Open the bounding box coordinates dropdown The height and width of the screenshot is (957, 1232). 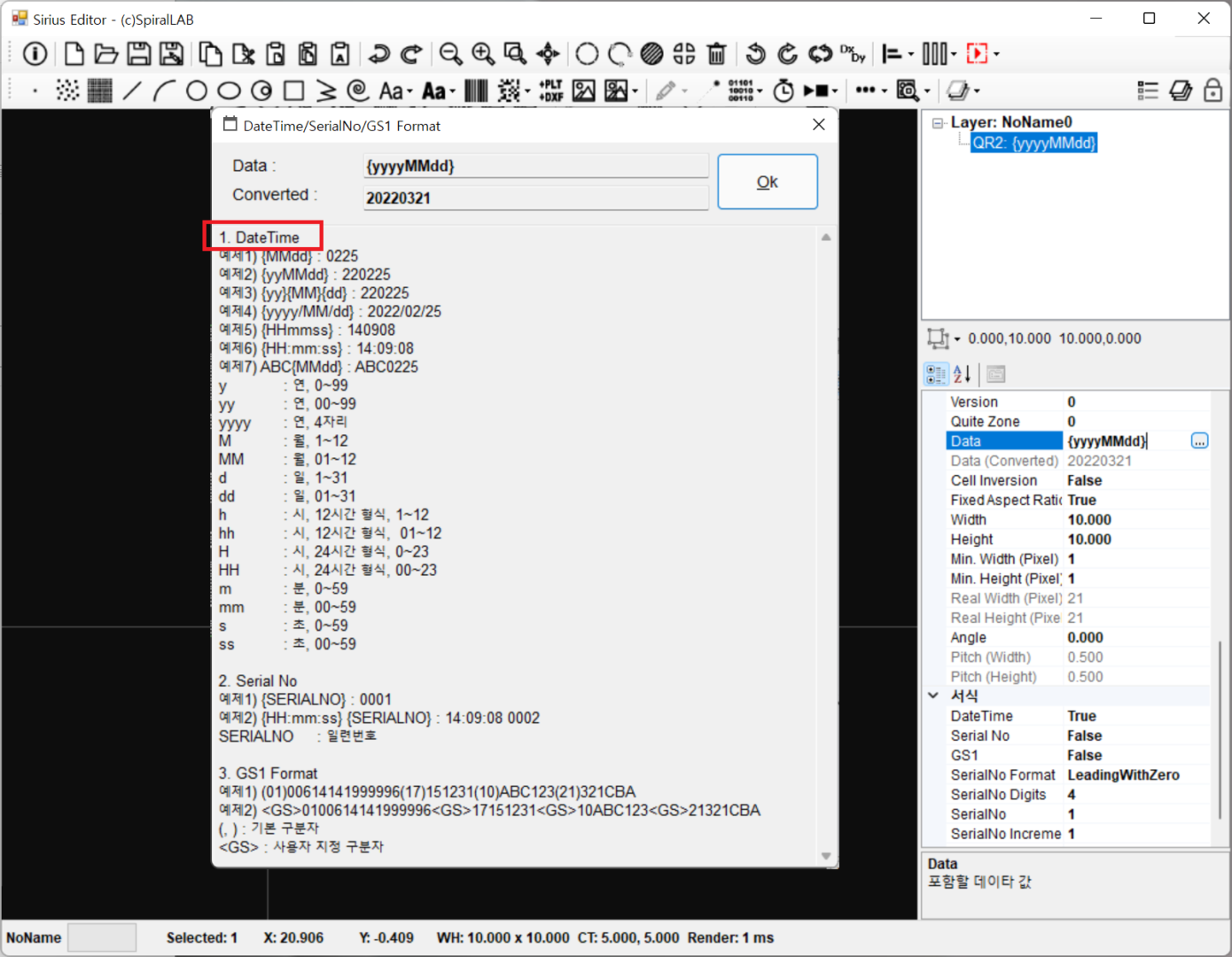pos(957,339)
